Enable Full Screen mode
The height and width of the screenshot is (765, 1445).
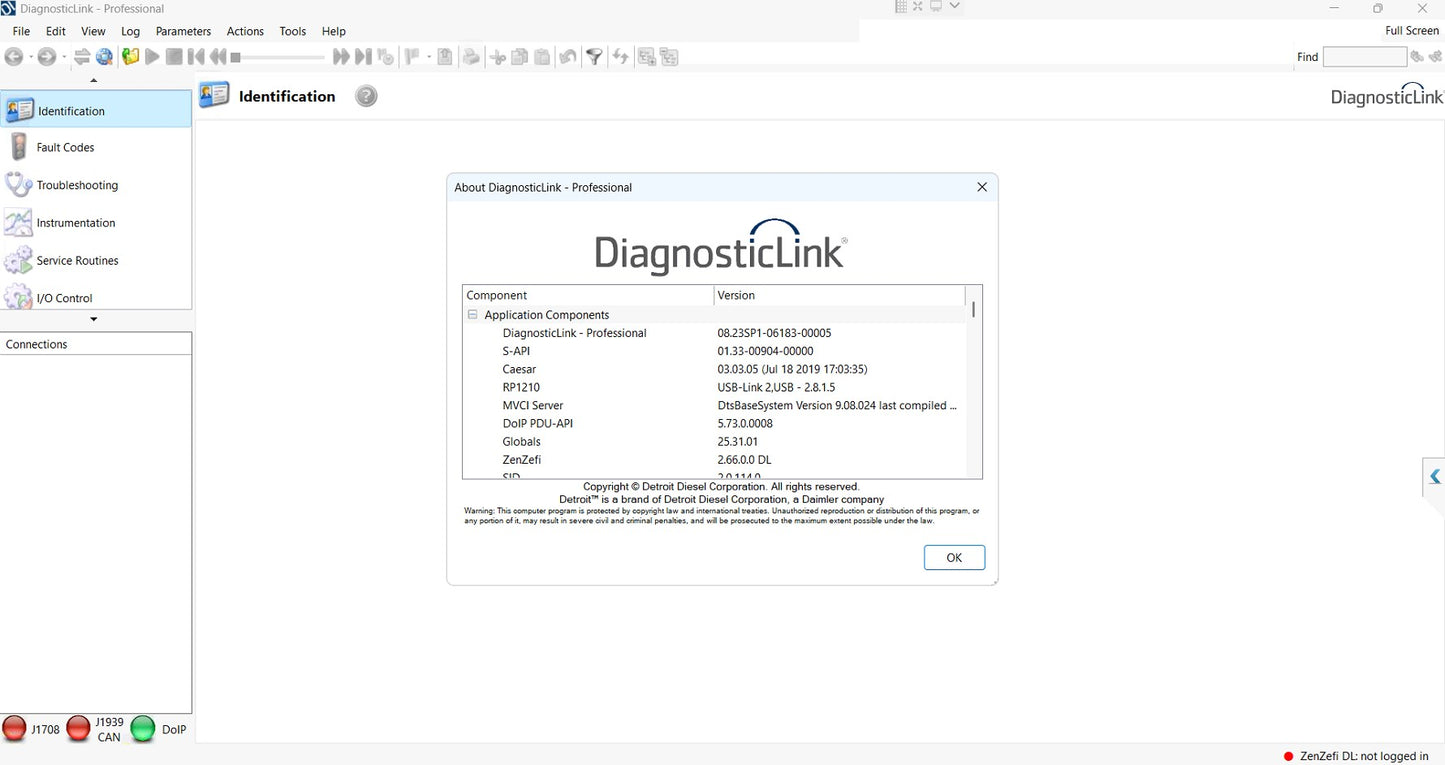tap(1411, 30)
